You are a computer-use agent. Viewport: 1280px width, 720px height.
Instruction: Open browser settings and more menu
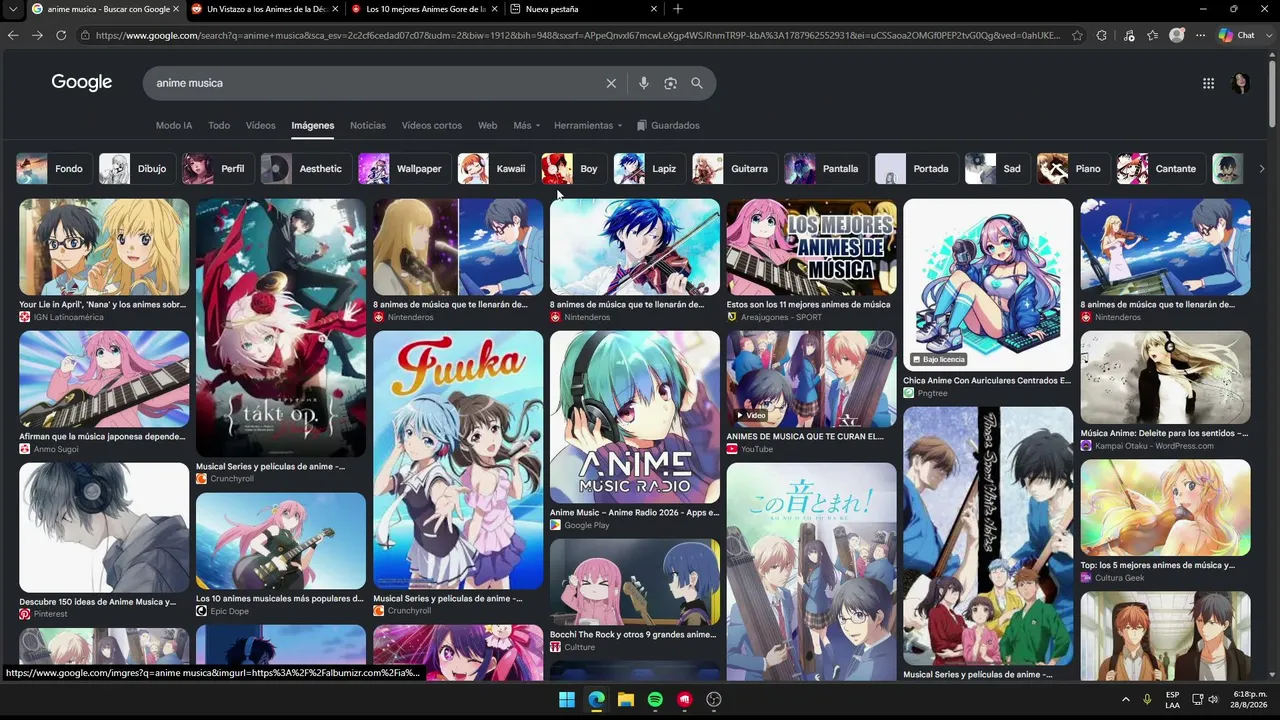click(1200, 35)
